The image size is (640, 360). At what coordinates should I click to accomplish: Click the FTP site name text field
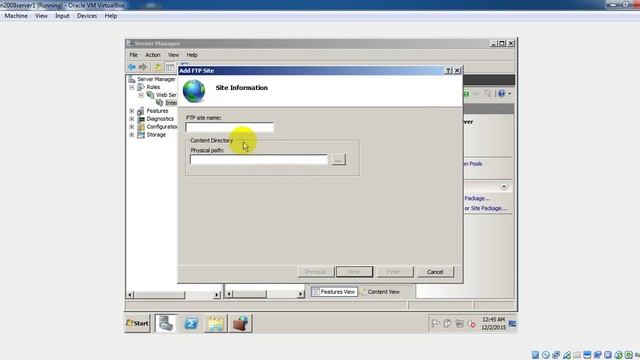click(229, 127)
